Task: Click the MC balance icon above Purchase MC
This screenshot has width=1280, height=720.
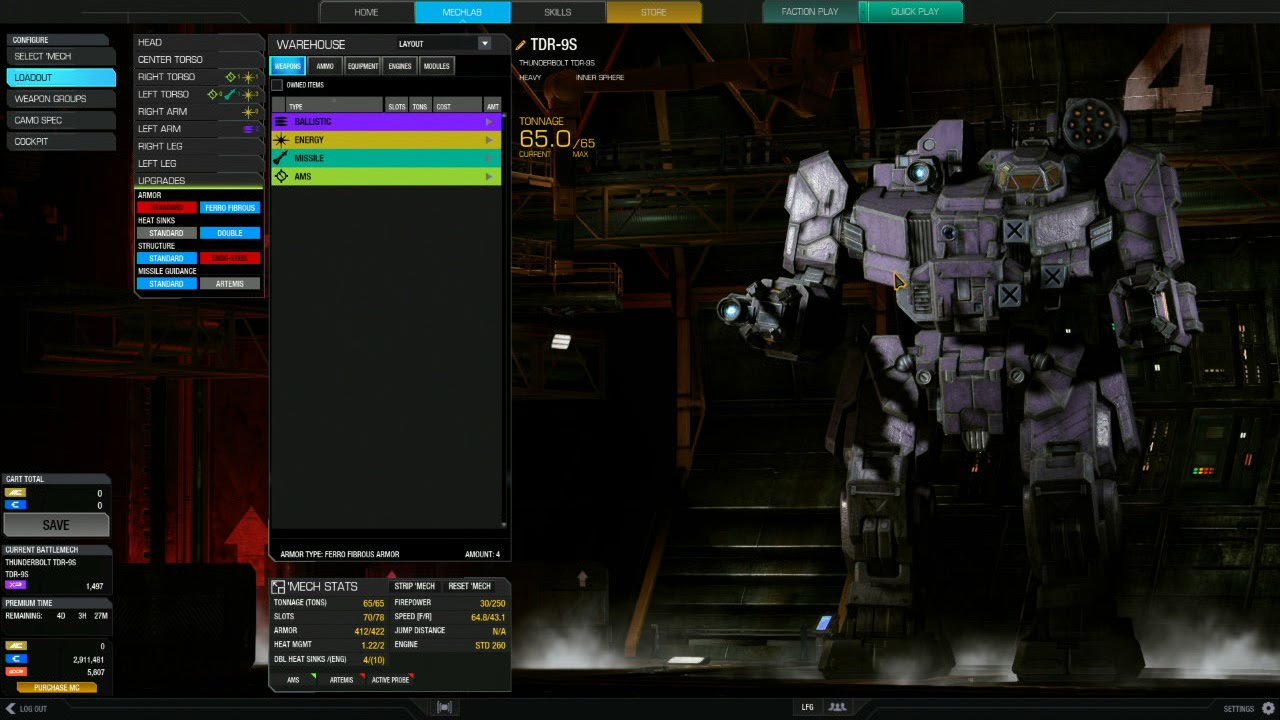Action: coord(15,647)
